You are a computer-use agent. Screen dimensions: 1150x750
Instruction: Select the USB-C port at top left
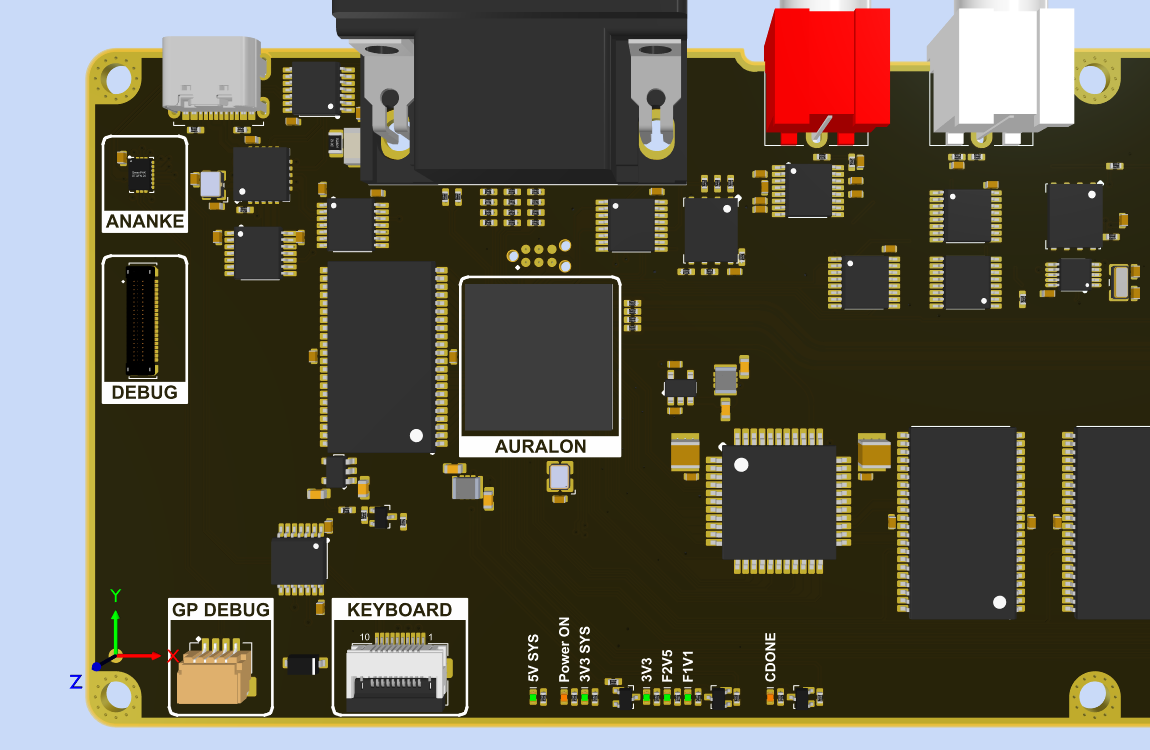[213, 75]
